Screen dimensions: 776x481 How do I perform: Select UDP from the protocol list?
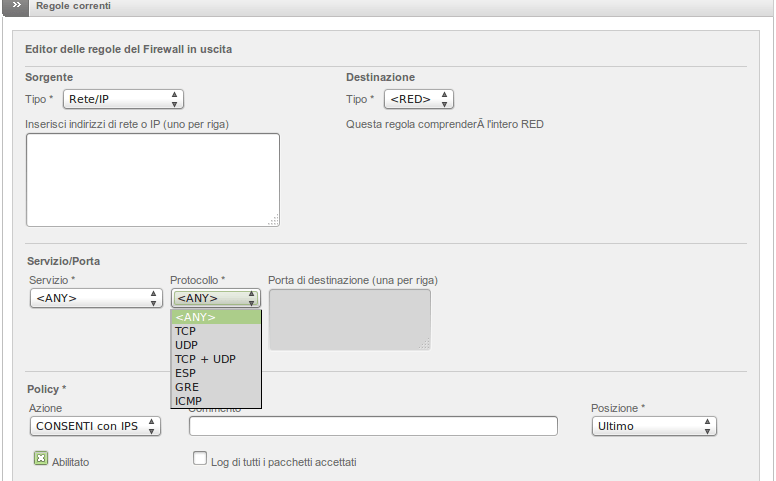point(216,345)
